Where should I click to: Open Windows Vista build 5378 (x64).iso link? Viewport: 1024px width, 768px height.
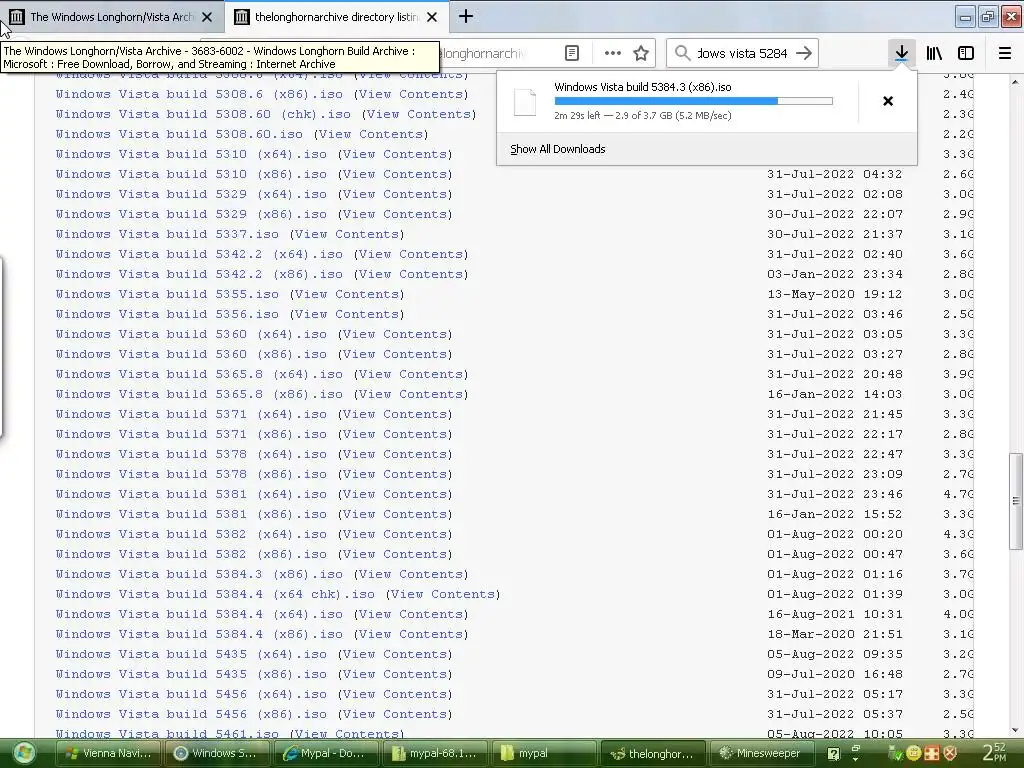tap(191, 454)
